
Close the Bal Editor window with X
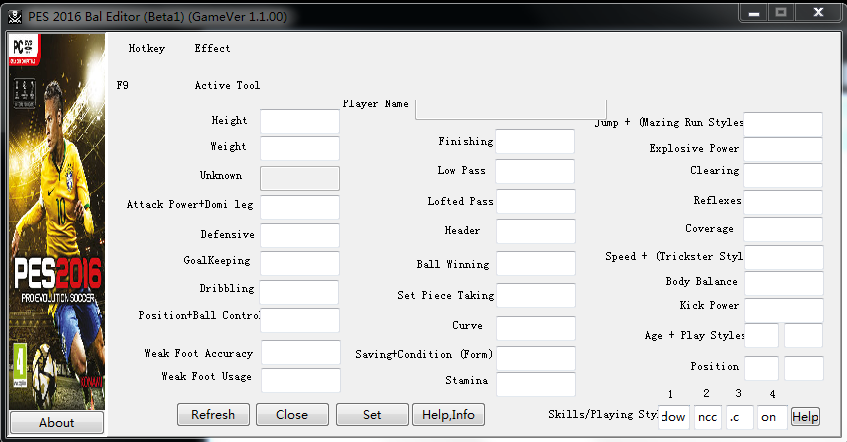[x=818, y=12]
